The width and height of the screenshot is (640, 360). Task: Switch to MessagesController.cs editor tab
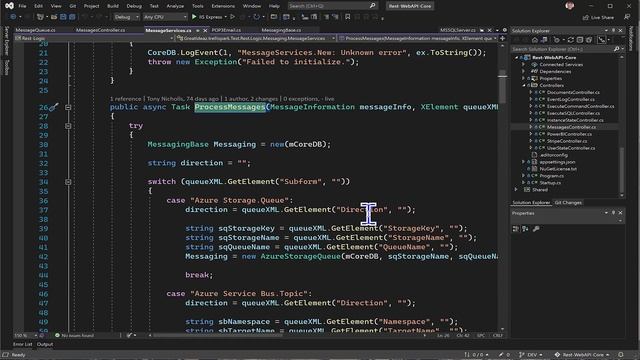(x=100, y=30)
